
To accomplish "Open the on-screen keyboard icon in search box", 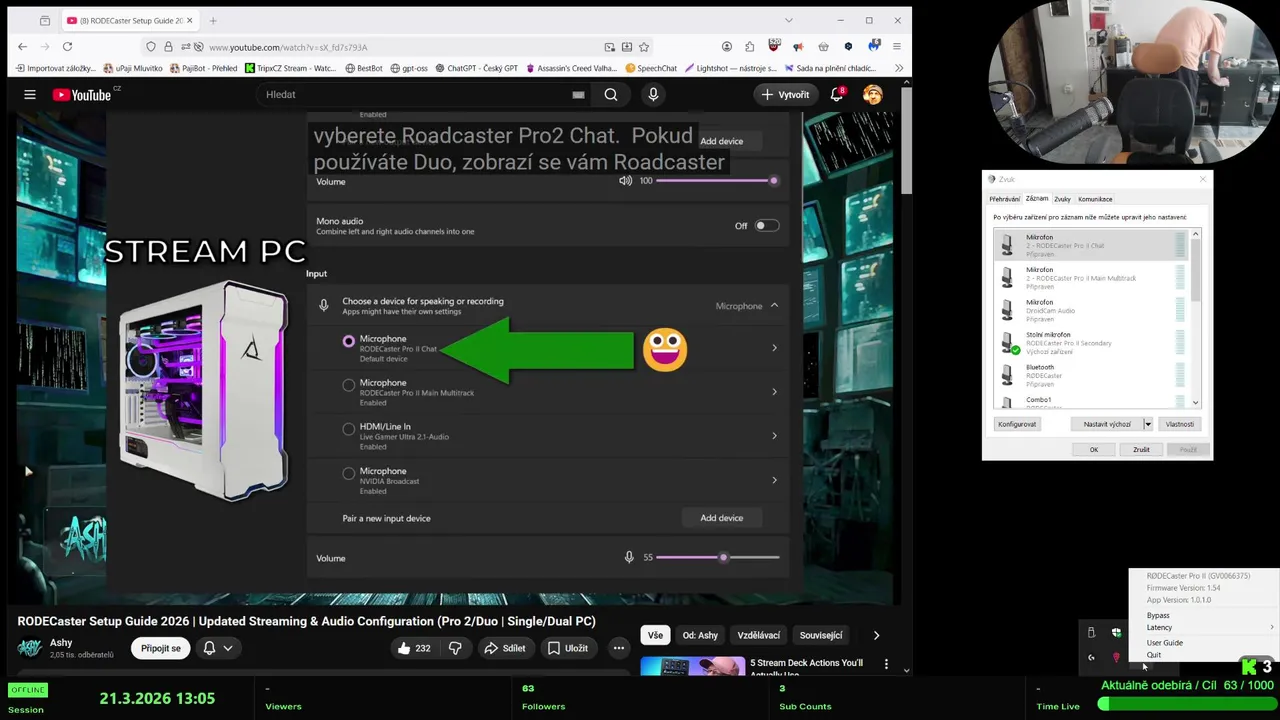I will (578, 95).
